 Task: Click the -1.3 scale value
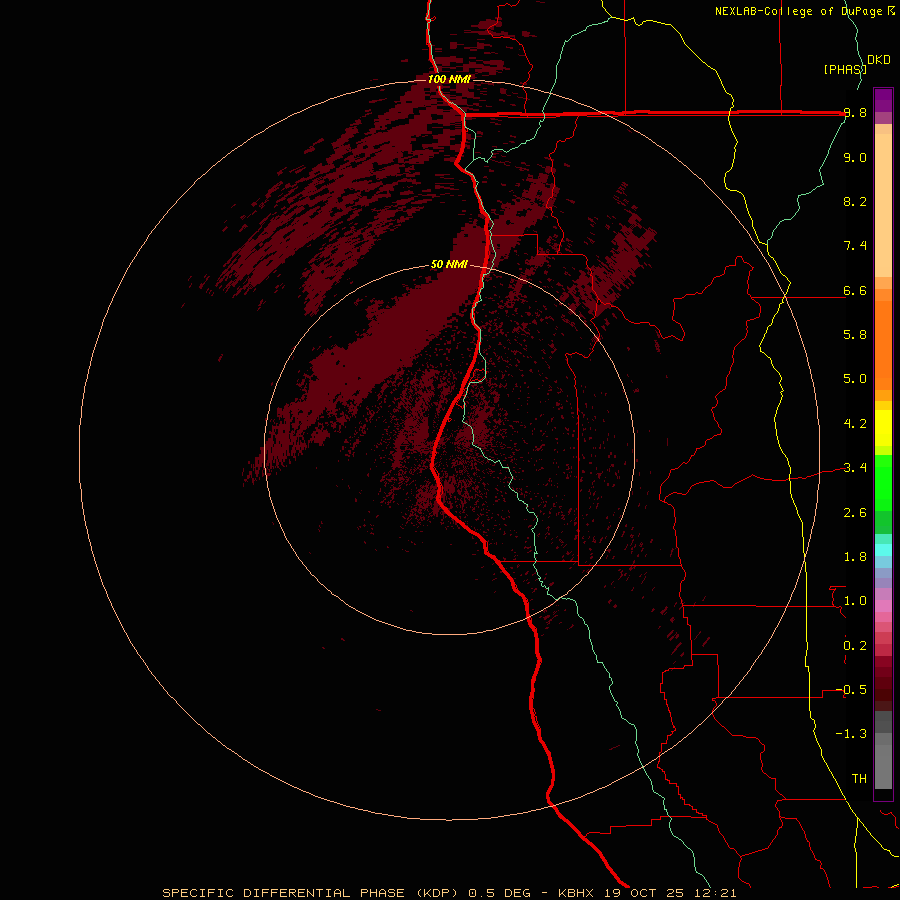851,734
